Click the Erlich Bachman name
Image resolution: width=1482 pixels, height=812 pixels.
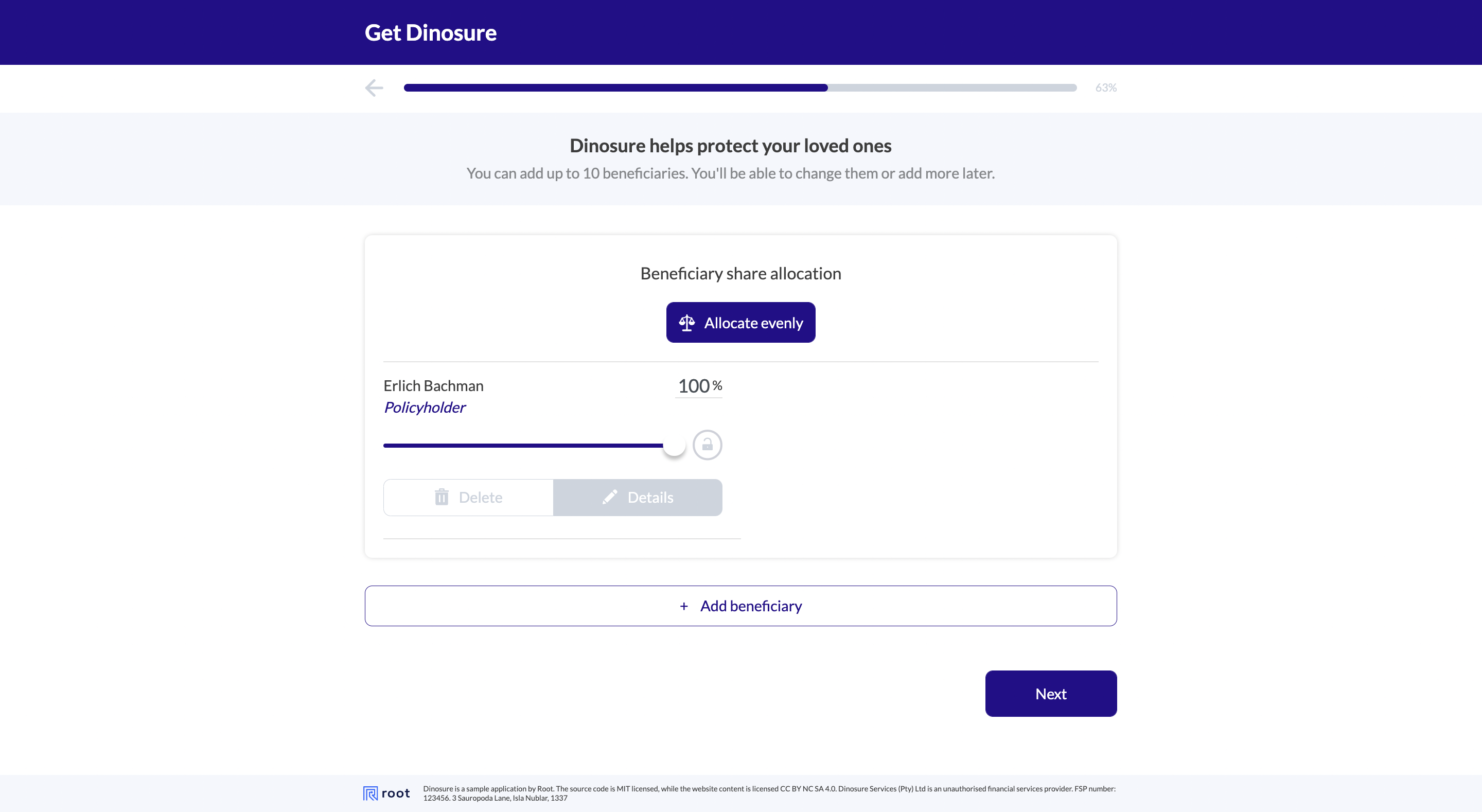click(x=433, y=386)
